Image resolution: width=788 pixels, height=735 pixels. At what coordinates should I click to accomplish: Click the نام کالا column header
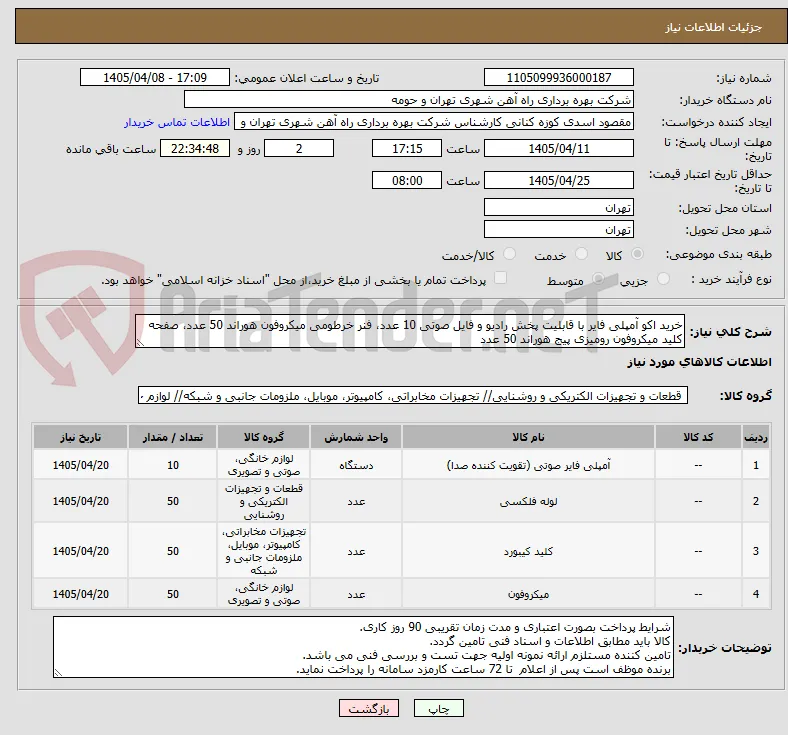click(x=528, y=437)
